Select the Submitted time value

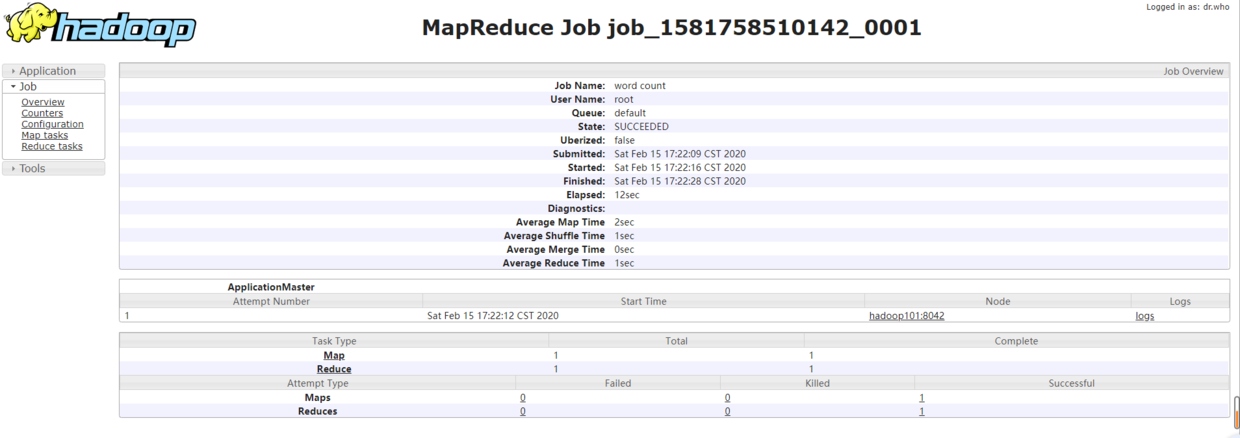pyautogui.click(x=680, y=154)
